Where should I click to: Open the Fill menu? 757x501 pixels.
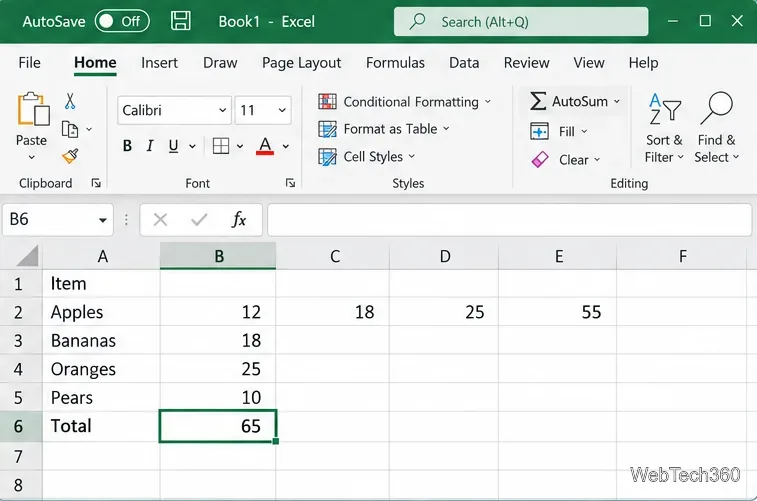pos(559,131)
